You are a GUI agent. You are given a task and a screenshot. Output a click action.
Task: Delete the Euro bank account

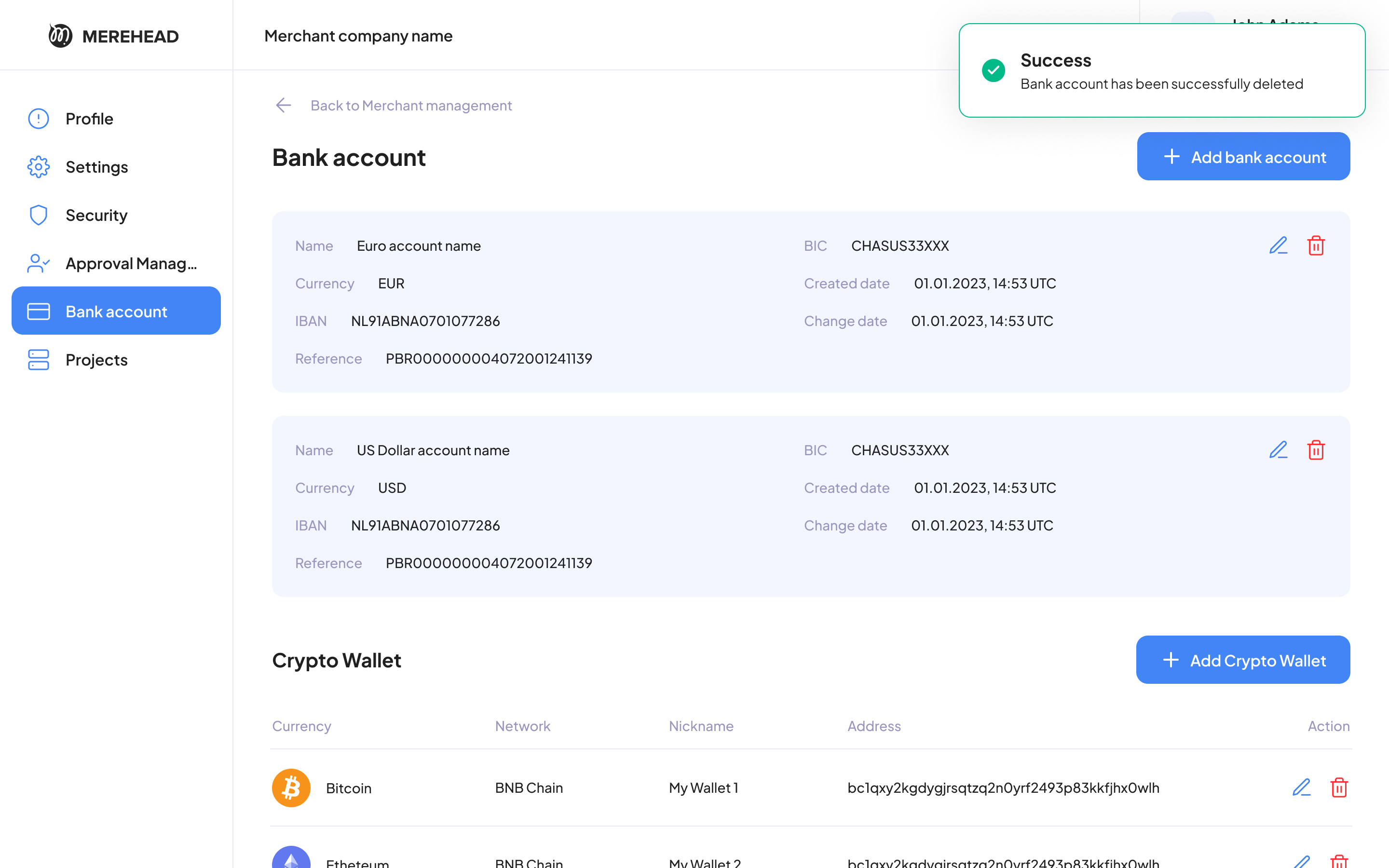pyautogui.click(x=1316, y=246)
